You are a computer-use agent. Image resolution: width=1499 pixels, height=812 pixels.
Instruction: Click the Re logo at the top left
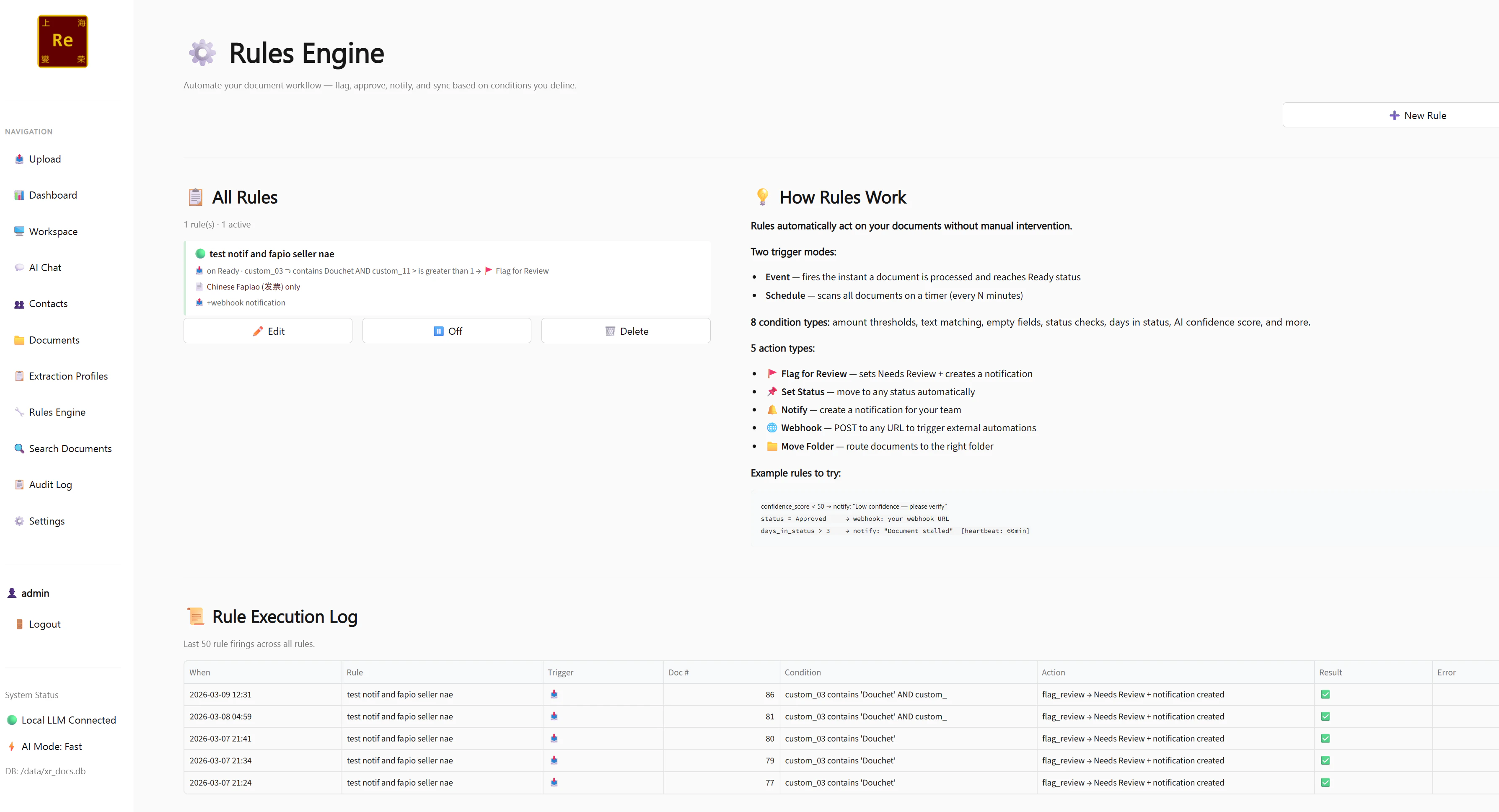coord(62,41)
